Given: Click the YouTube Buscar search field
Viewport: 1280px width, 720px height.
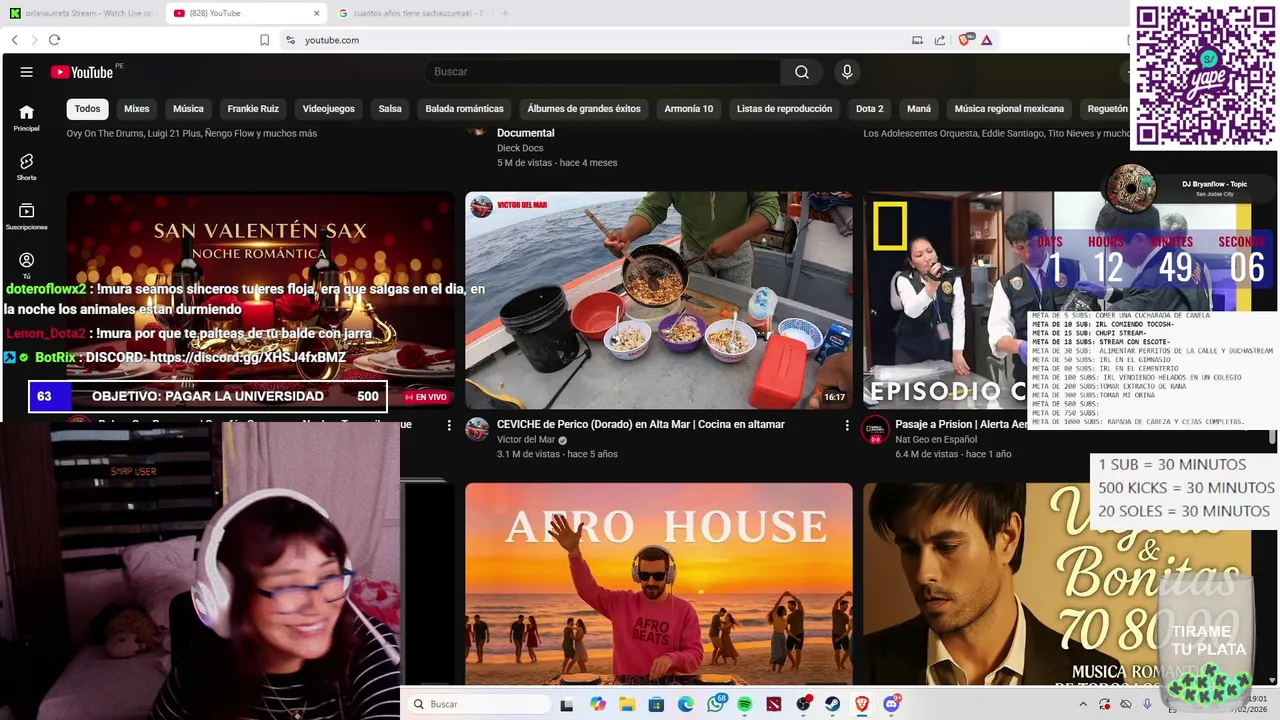Looking at the screenshot, I should pyautogui.click(x=603, y=72).
